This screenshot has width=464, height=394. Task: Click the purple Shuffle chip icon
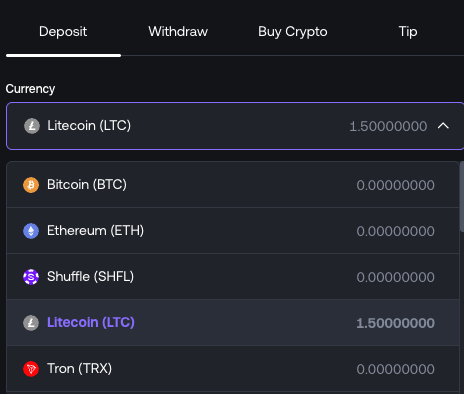(x=31, y=277)
